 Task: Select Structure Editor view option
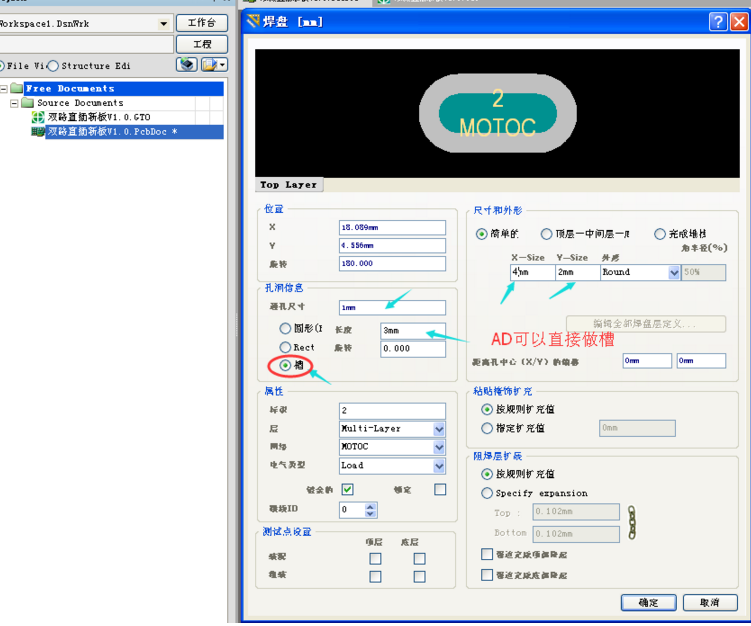[x=53, y=66]
